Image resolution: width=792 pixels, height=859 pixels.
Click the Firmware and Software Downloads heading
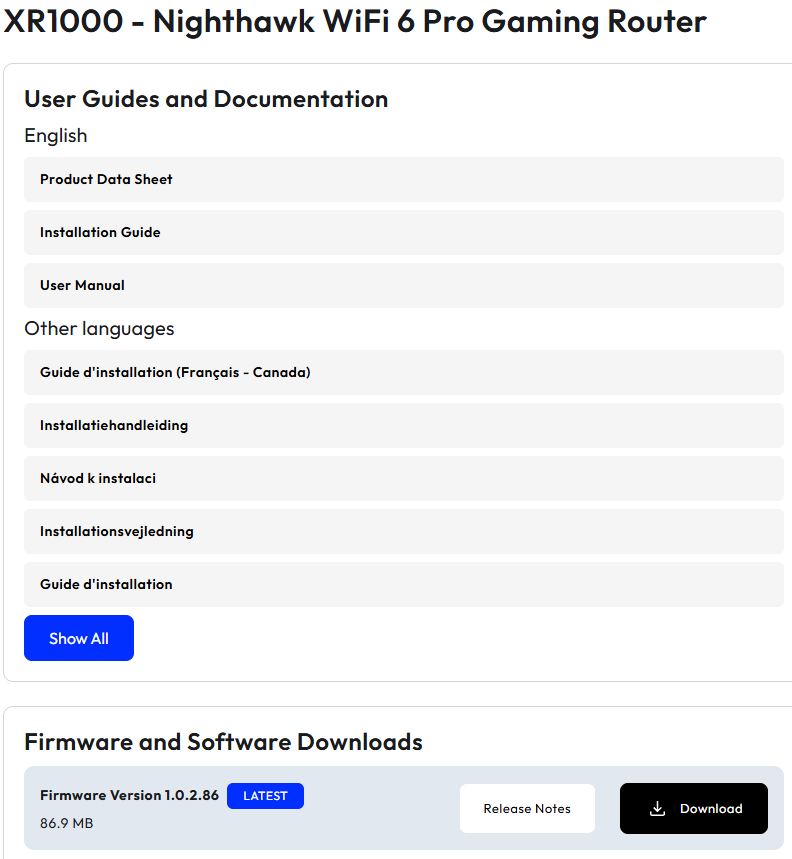tap(223, 742)
